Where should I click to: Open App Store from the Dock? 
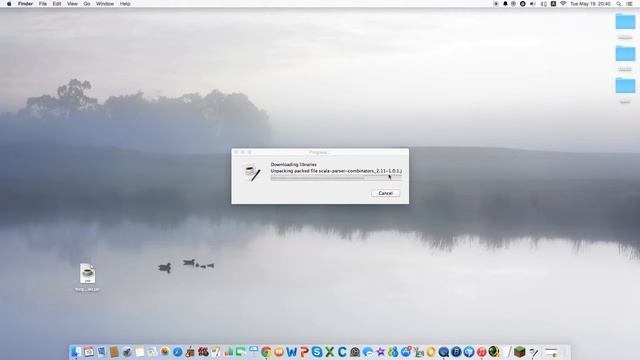point(406,351)
